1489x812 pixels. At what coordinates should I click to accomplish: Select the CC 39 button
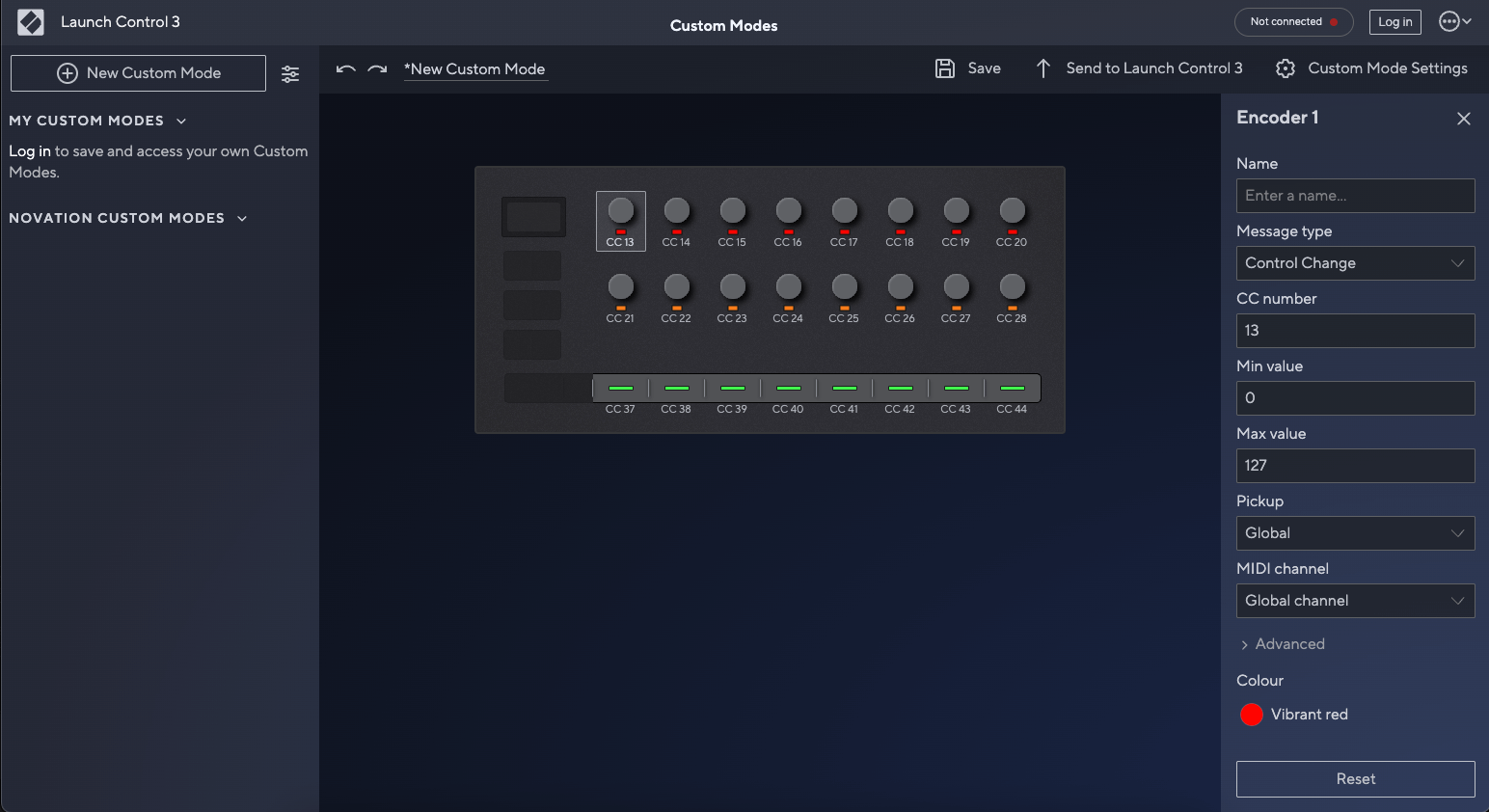pos(733,388)
